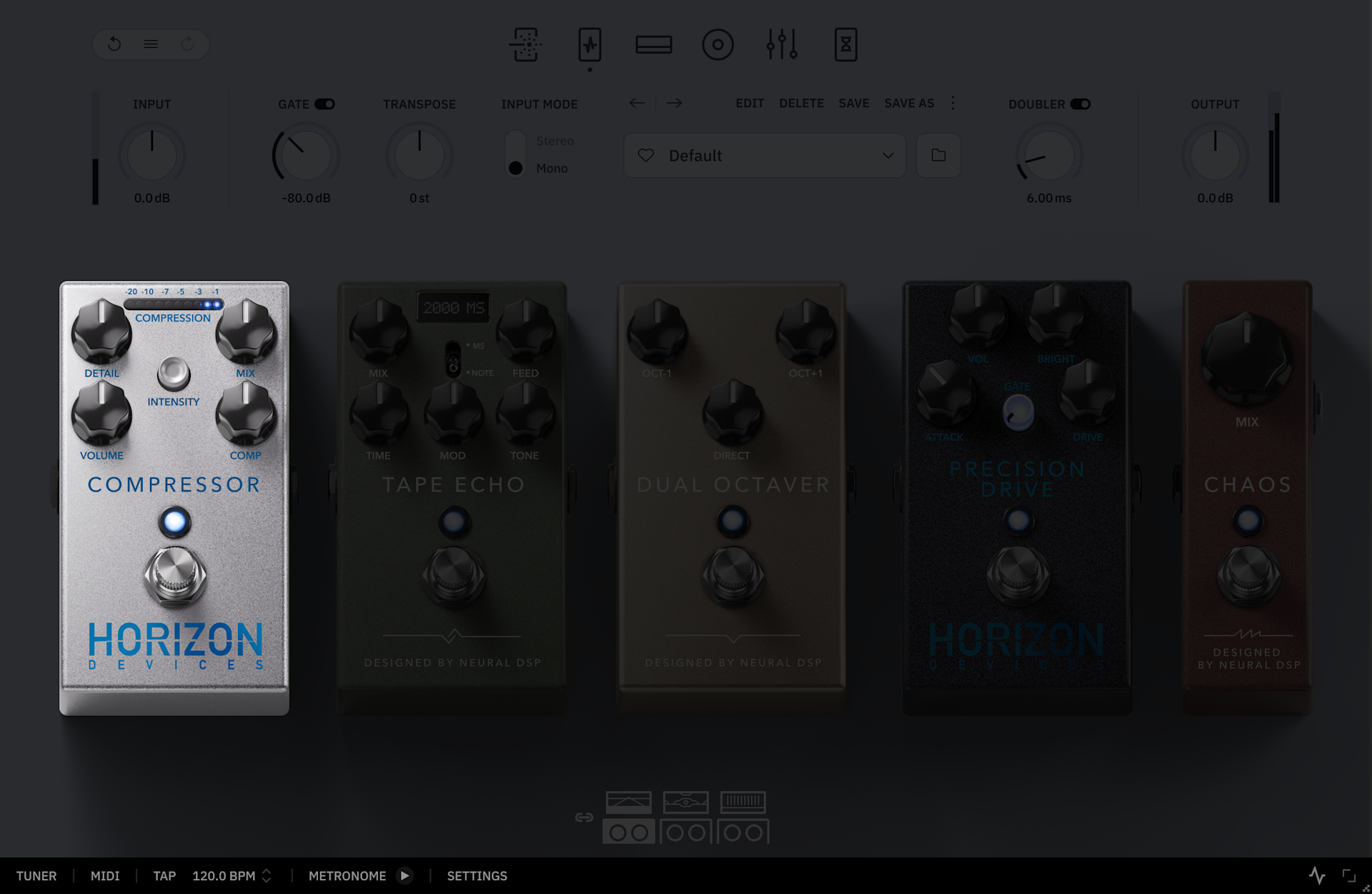Screen dimensions: 1372x894
Task: Click the redo arrow icon
Action: [187, 44]
